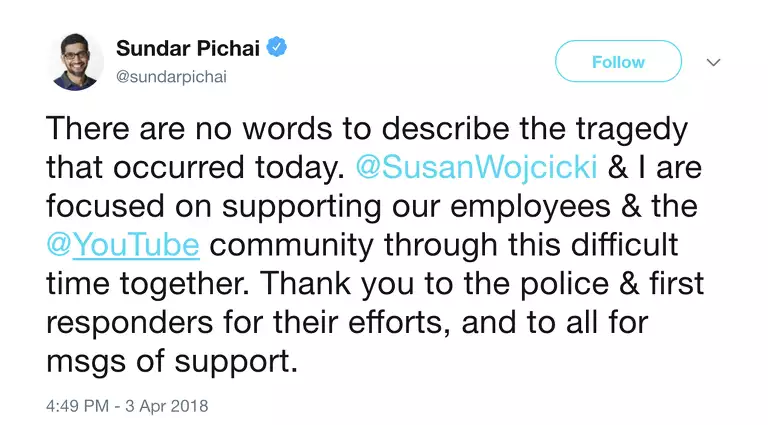
Task: Open the @YouTube mention link
Action: click(123, 244)
